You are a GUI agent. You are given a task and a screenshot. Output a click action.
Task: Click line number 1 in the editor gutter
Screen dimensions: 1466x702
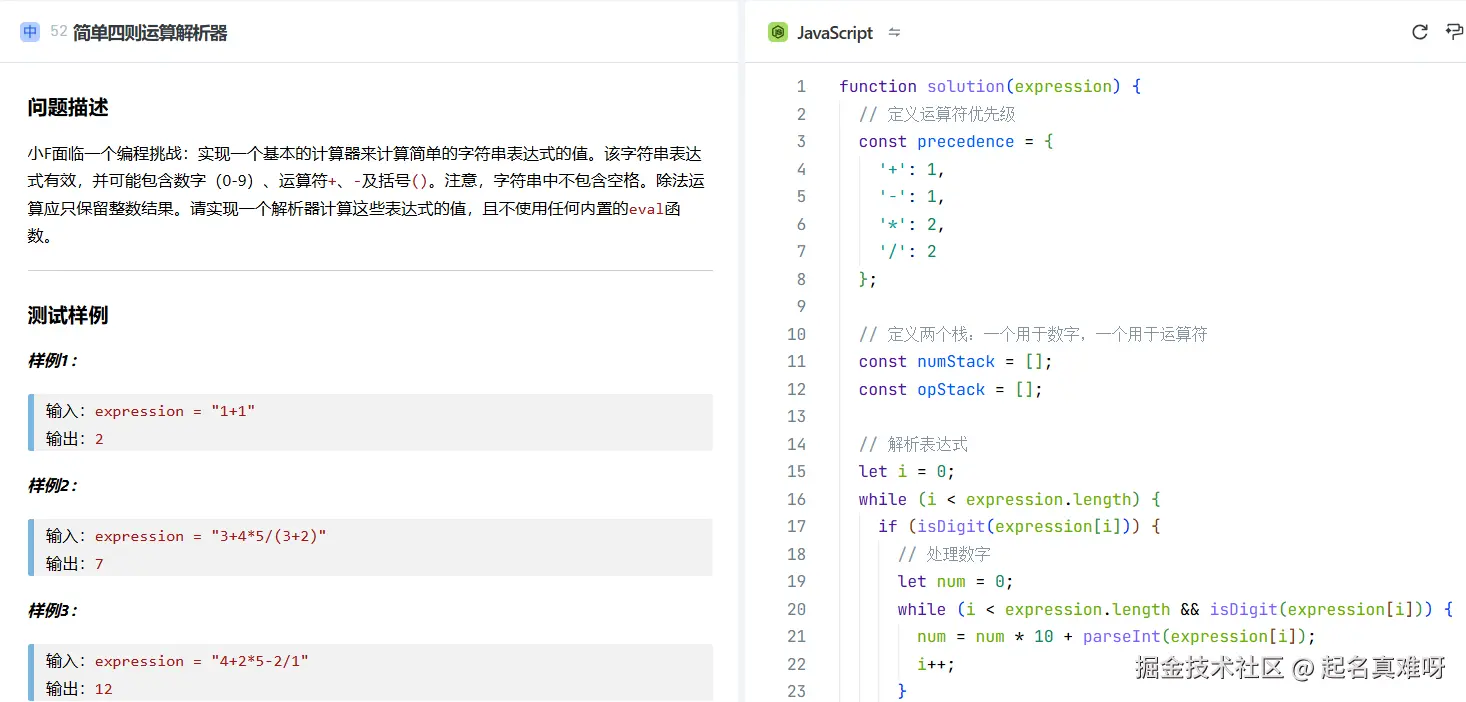point(800,87)
